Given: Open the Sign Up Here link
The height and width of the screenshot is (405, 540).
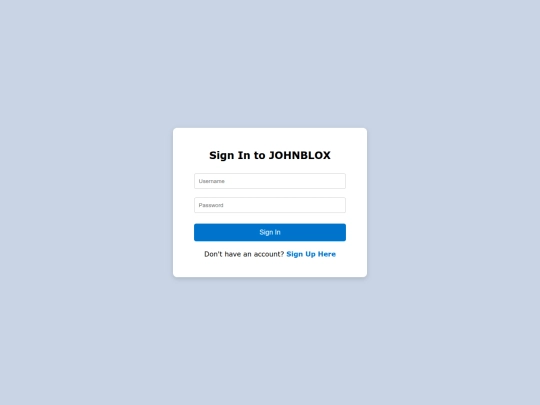Looking at the screenshot, I should pos(311,254).
